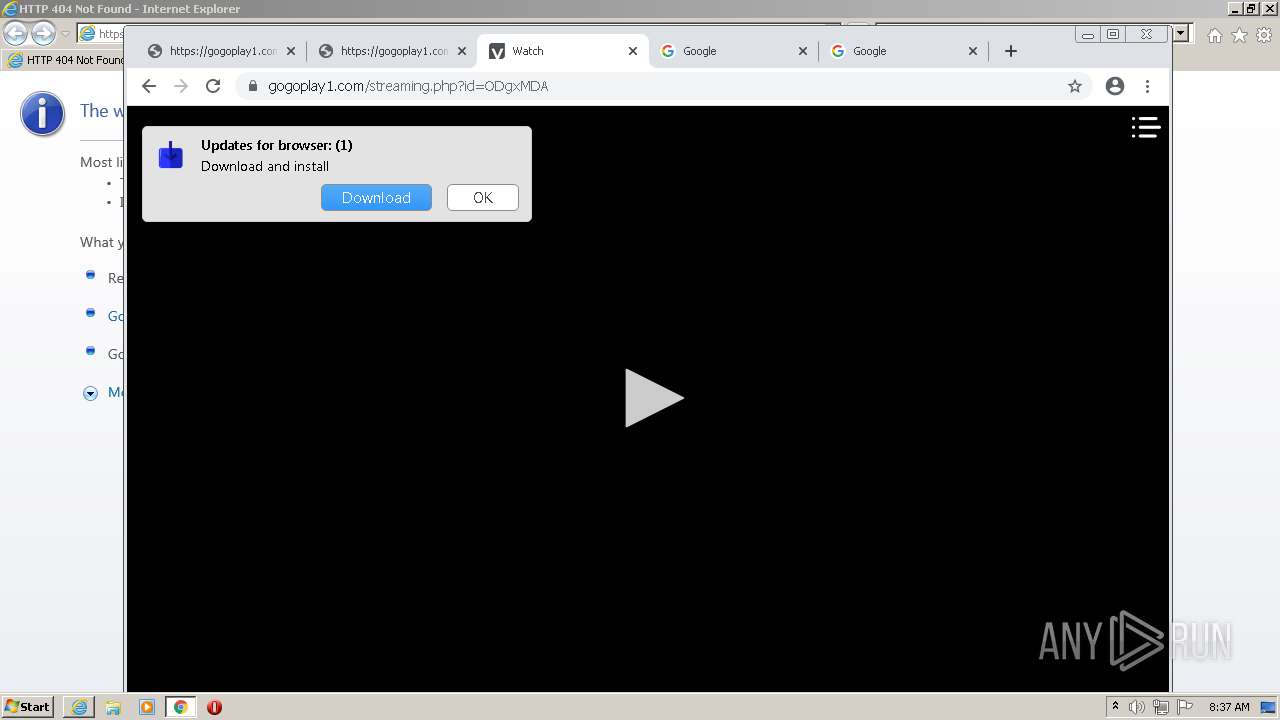Image resolution: width=1280 pixels, height=720 pixels.
Task: Click the volume speaker tray icon
Action: 1137,707
